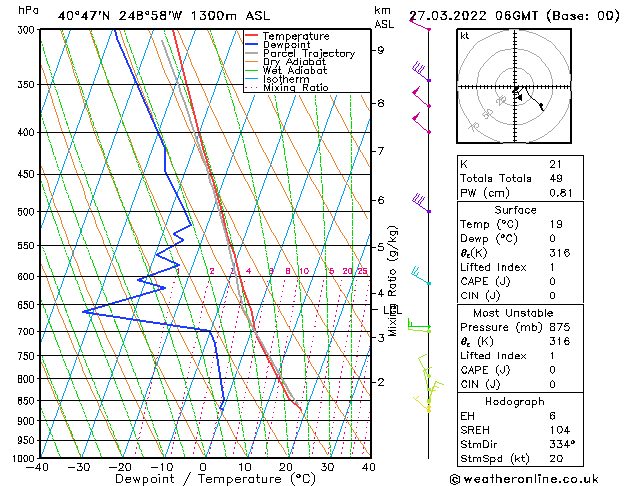Click the 'Totals Totals' value '49'
Viewport: 629px width, 486px height.
point(556,178)
